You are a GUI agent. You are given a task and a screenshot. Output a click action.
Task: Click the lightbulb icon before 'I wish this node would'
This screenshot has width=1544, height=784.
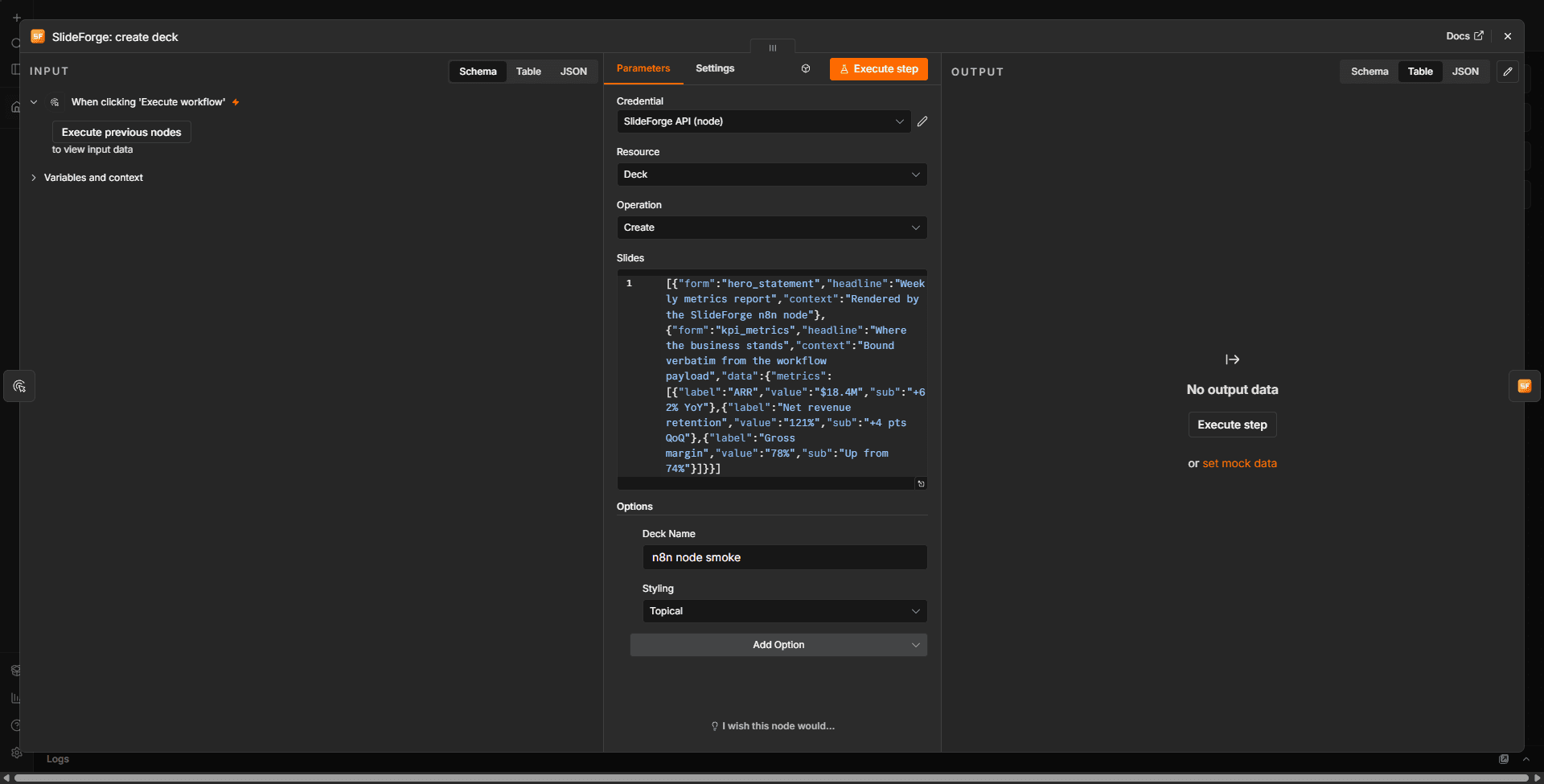tap(714, 726)
